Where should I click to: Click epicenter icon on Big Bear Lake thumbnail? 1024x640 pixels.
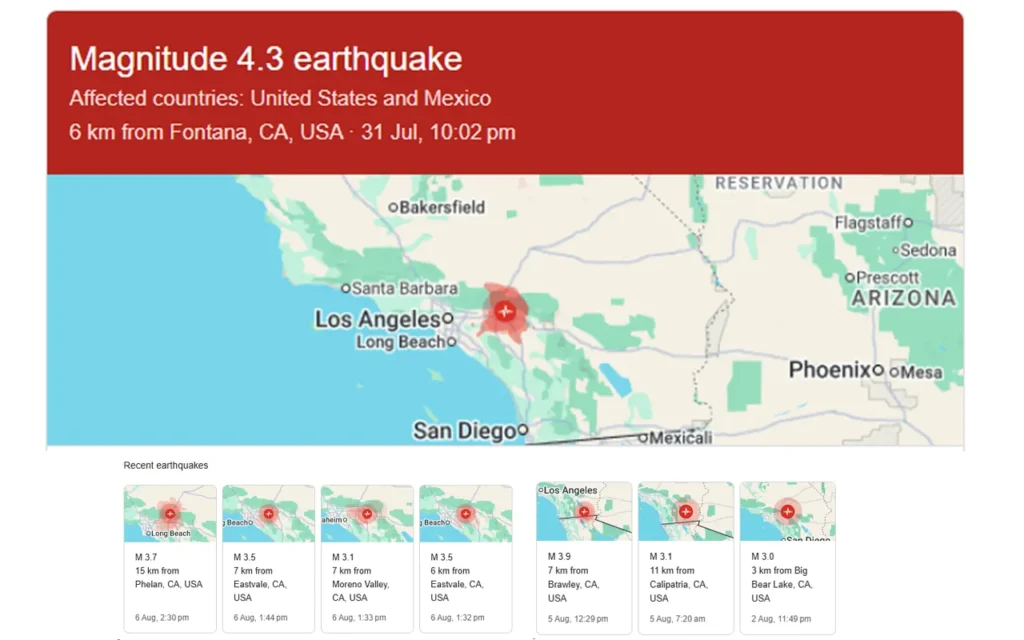788,511
